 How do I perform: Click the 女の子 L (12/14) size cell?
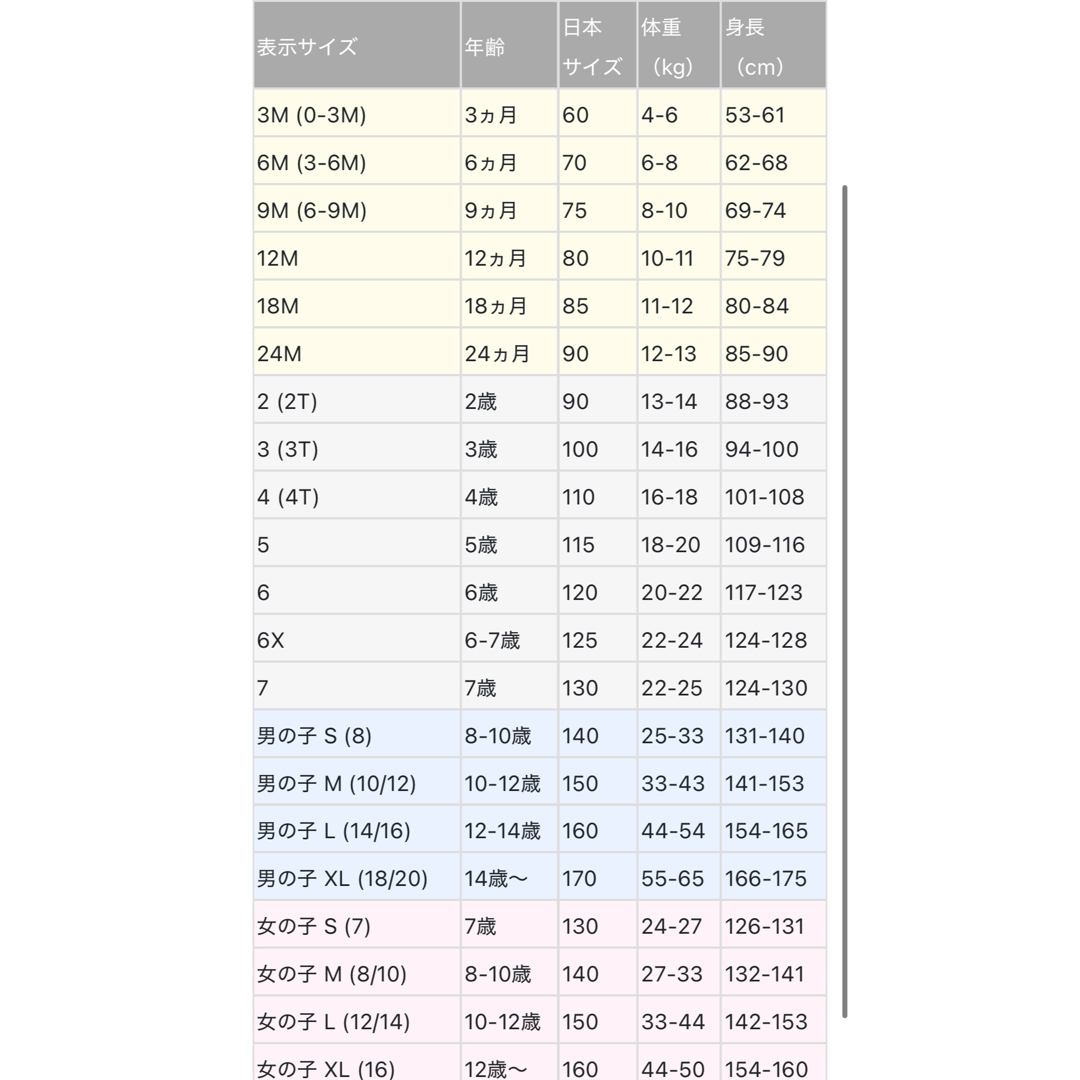click(357, 1021)
